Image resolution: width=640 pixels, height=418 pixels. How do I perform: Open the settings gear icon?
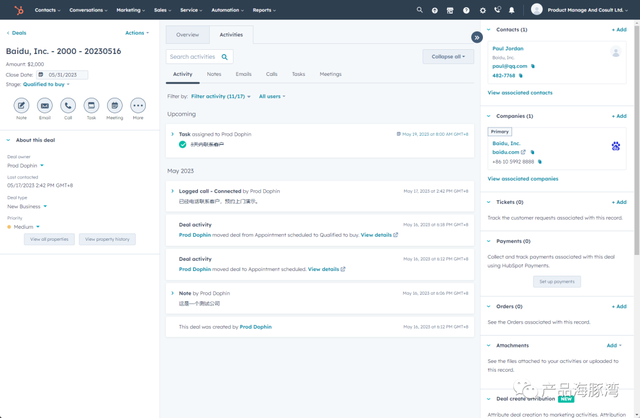[x=482, y=10]
